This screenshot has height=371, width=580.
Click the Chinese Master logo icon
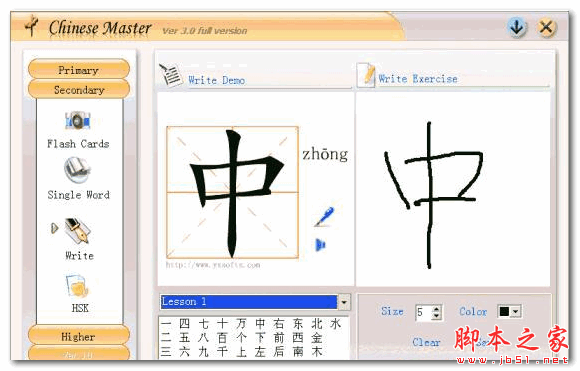(32, 26)
